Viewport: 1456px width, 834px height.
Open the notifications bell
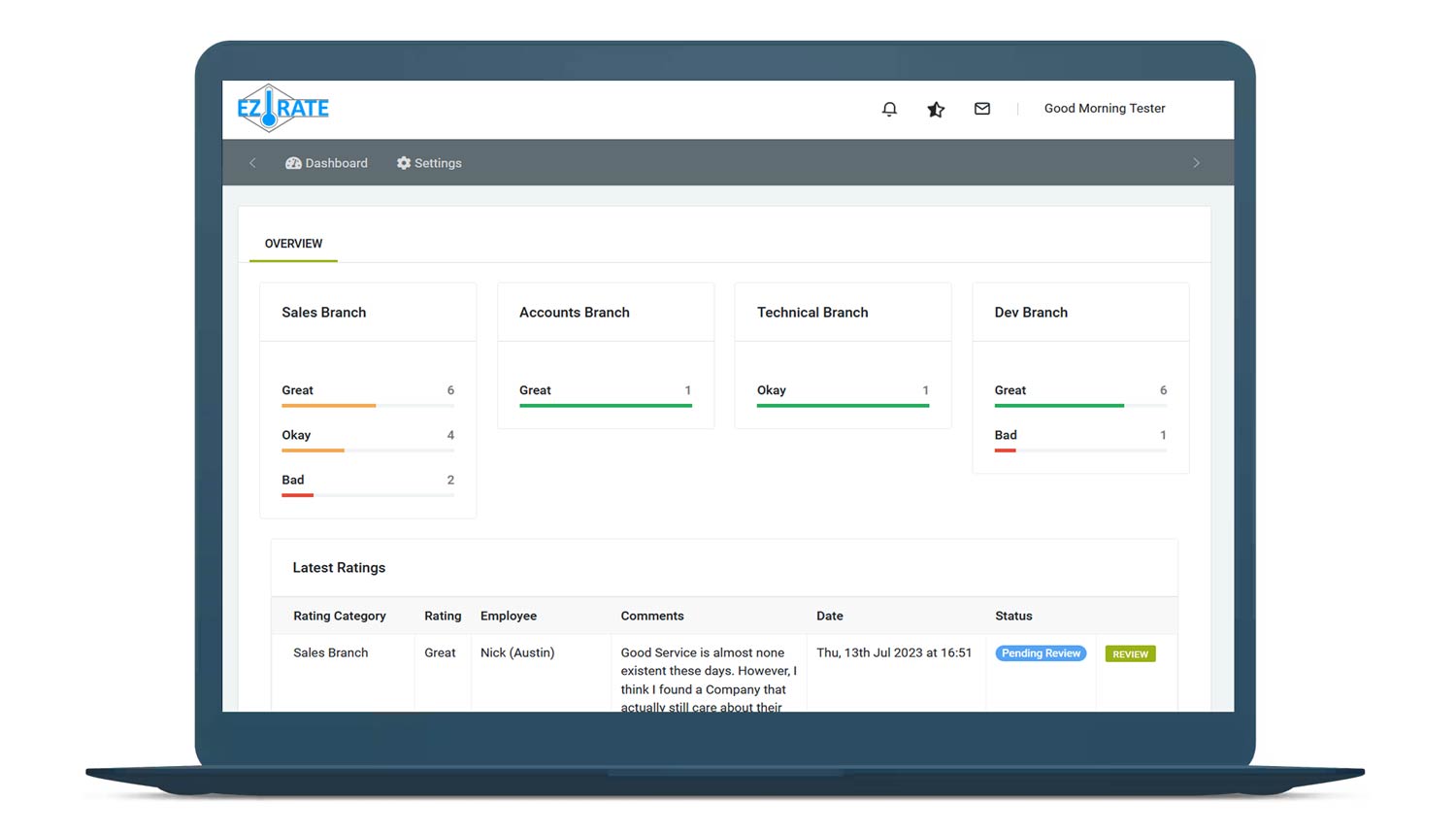tap(889, 109)
